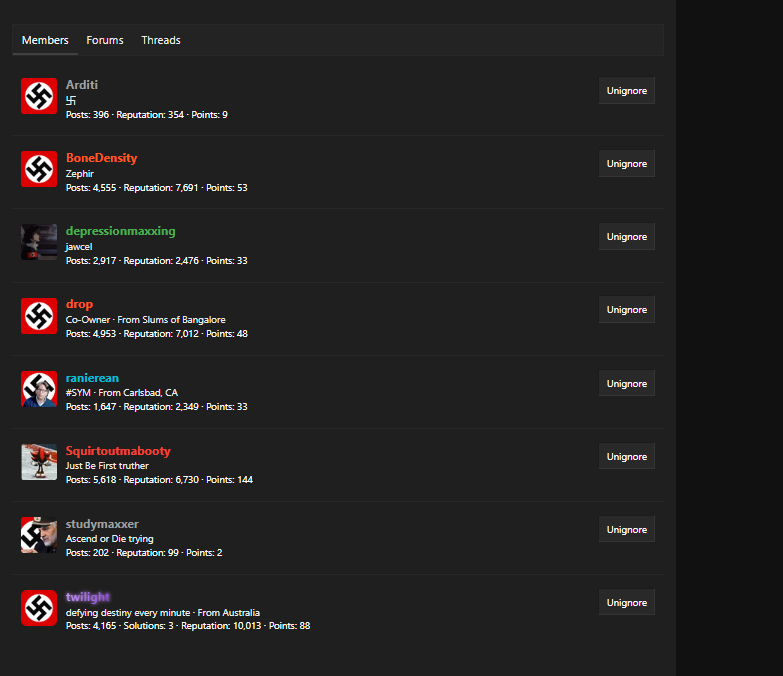Click the text 'Posts: 396 · Reputation: 354 · Points: 9'
This screenshot has height=676, width=783.
click(x=147, y=115)
